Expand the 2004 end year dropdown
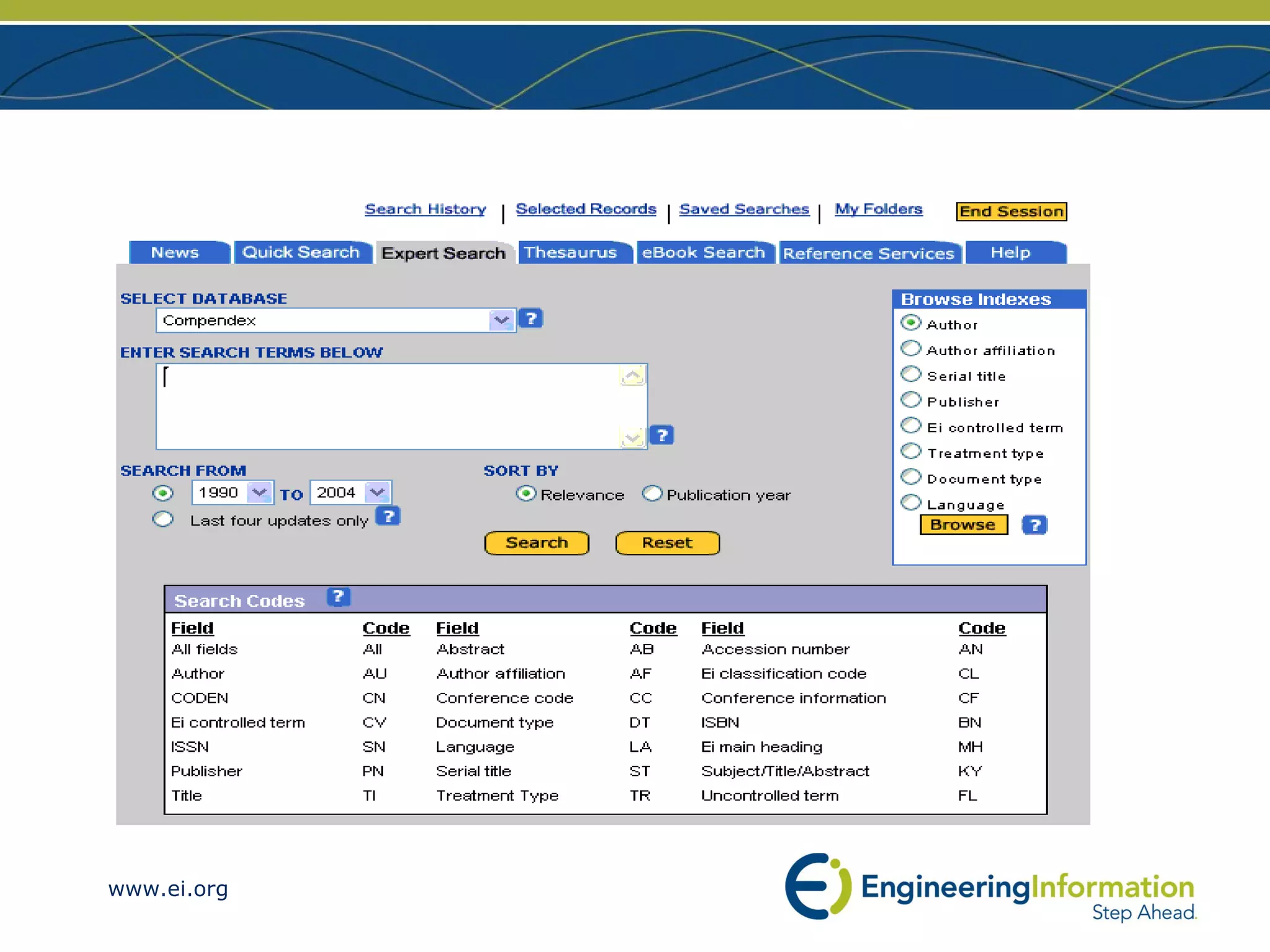 pyautogui.click(x=377, y=493)
